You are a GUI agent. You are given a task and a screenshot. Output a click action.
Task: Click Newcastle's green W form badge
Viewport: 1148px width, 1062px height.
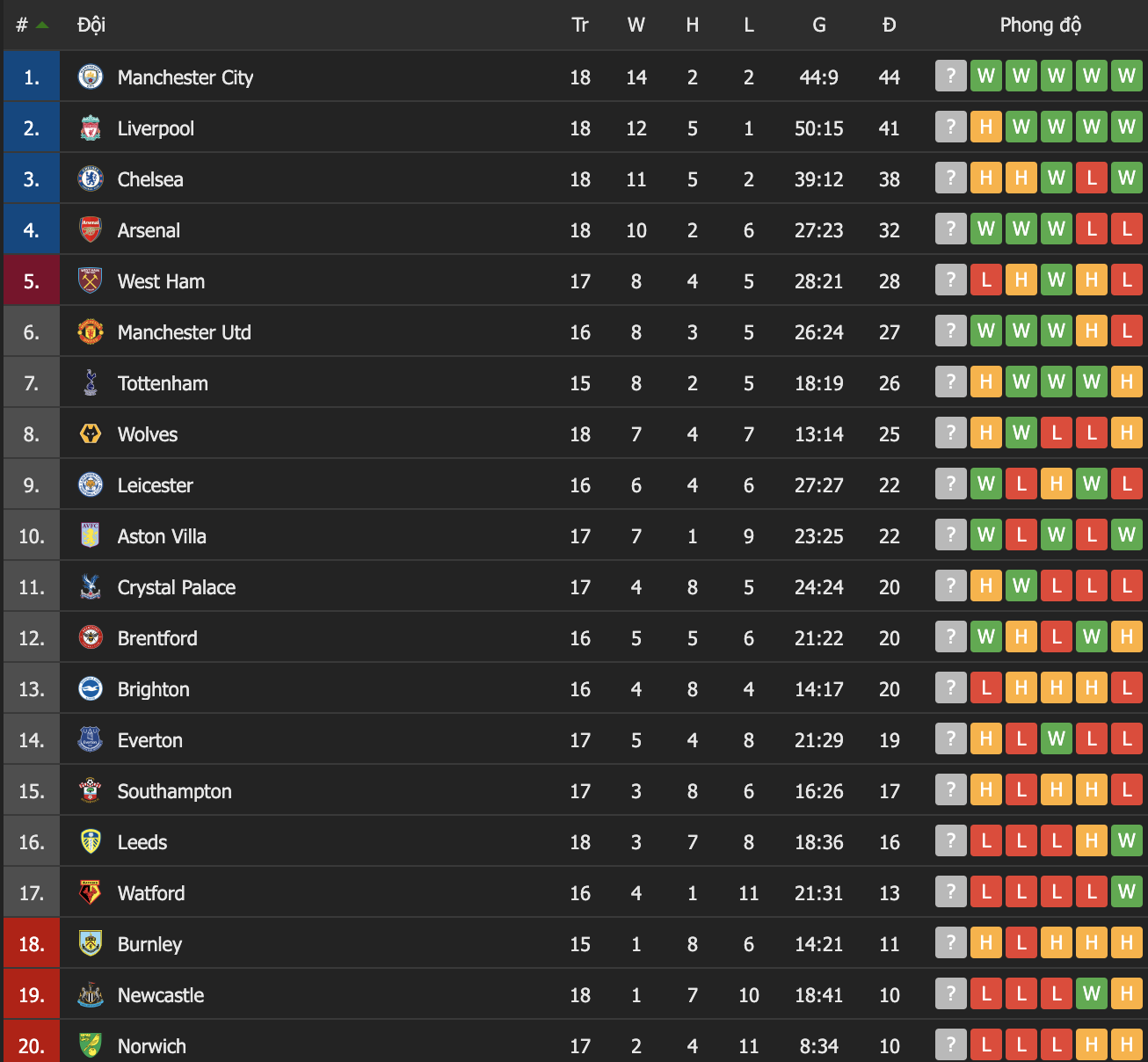point(1091,994)
